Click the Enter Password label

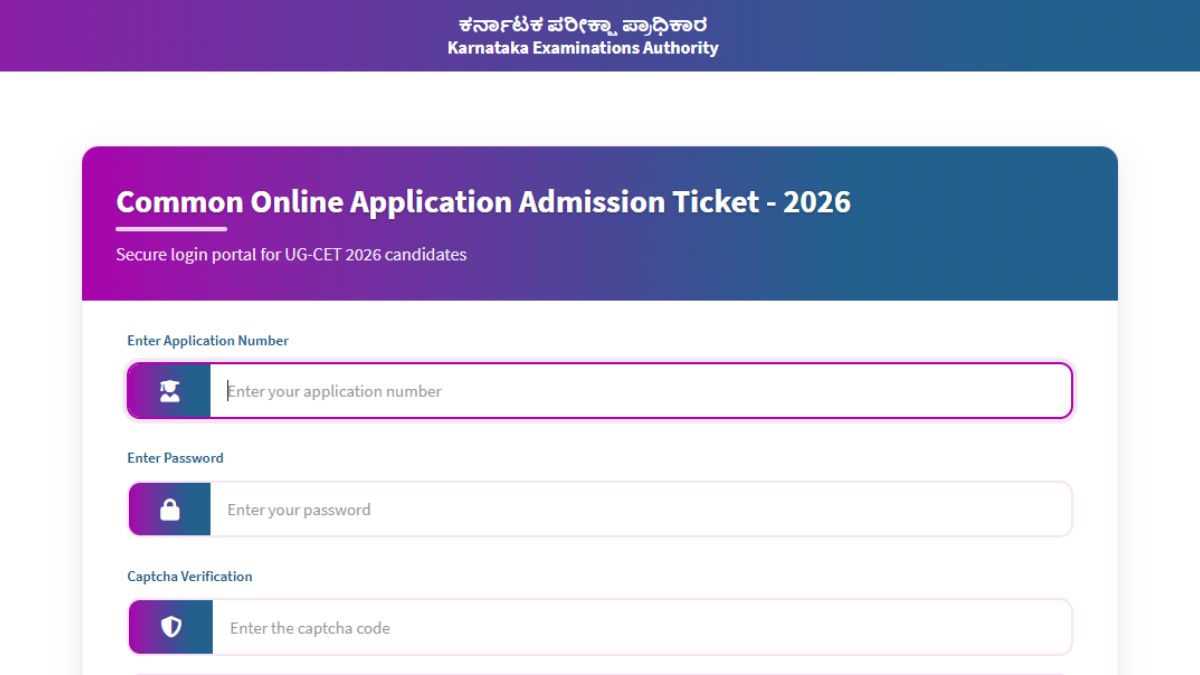(x=174, y=458)
